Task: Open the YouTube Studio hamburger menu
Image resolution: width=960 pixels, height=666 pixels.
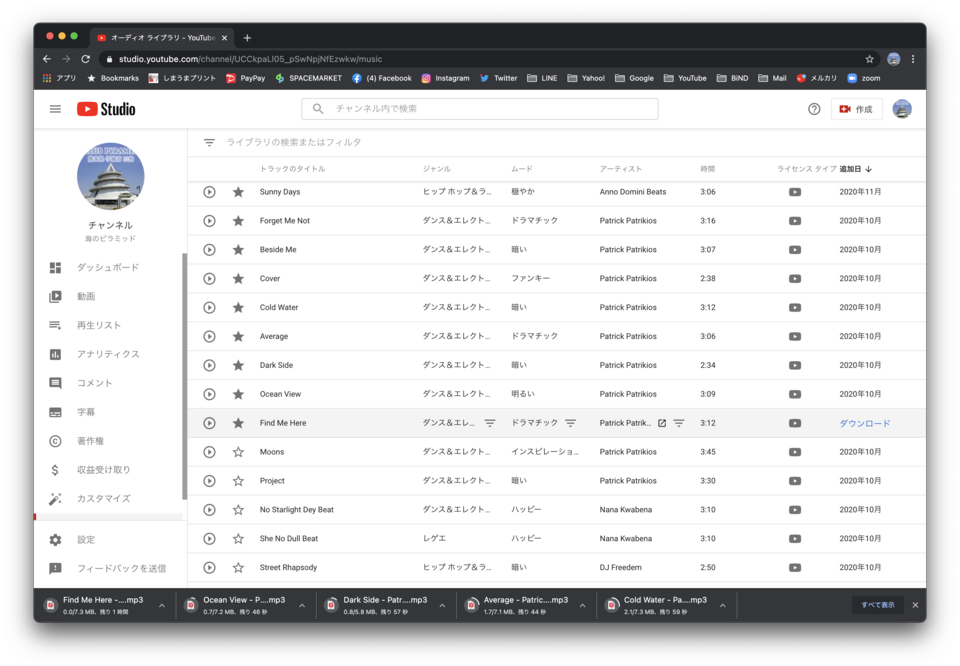Action: (x=55, y=109)
